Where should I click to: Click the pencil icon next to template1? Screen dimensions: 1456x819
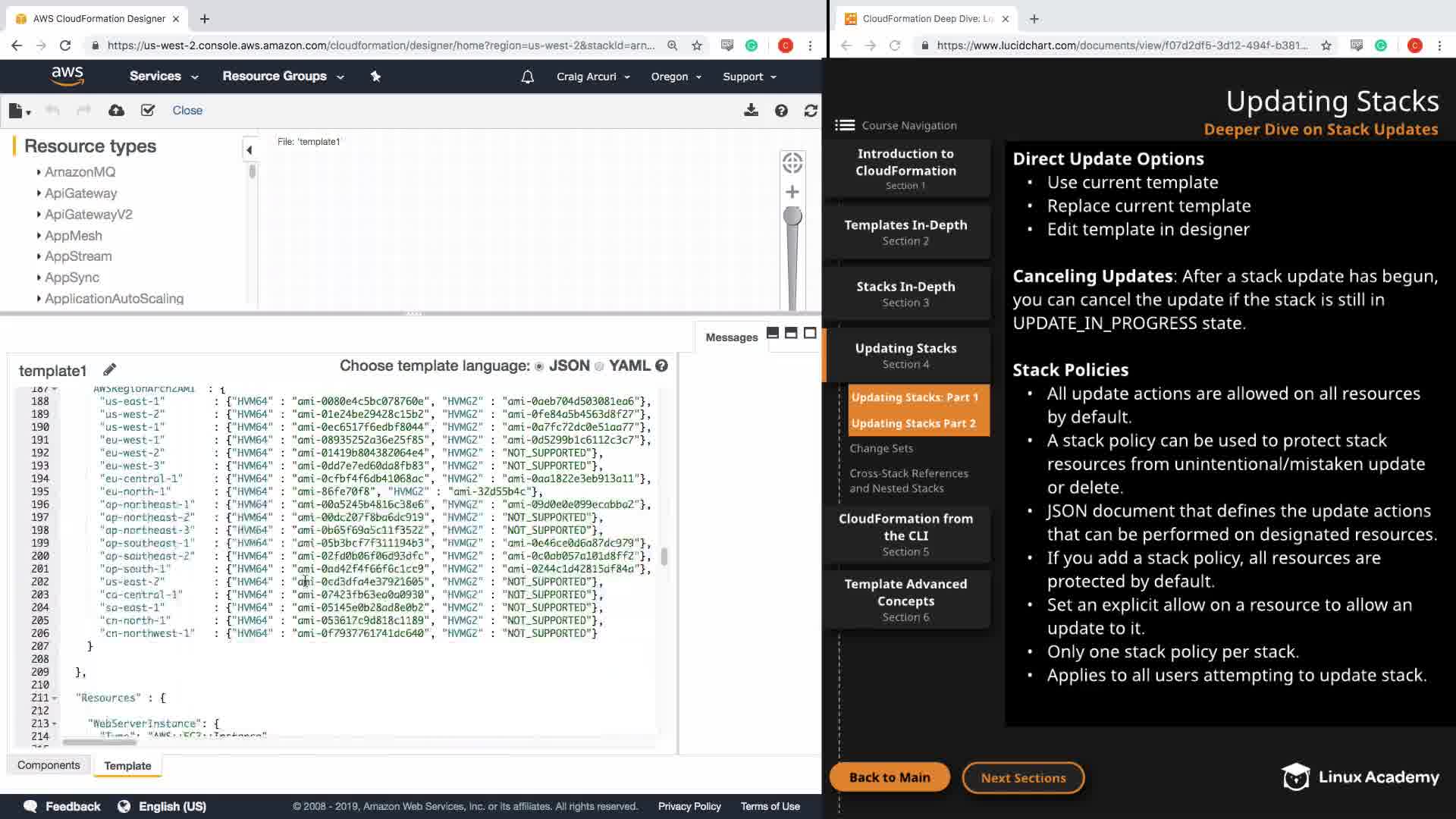click(110, 370)
